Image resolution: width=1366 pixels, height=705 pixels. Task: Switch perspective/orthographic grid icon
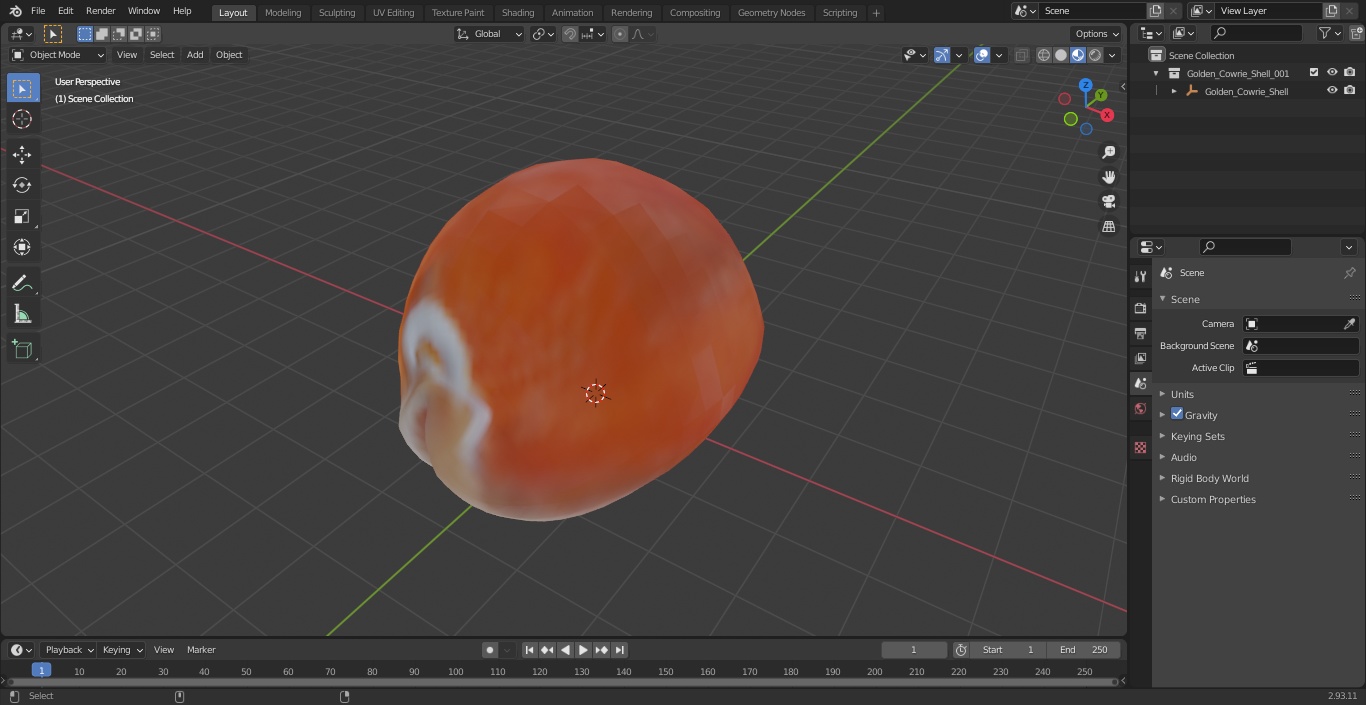[1108, 226]
